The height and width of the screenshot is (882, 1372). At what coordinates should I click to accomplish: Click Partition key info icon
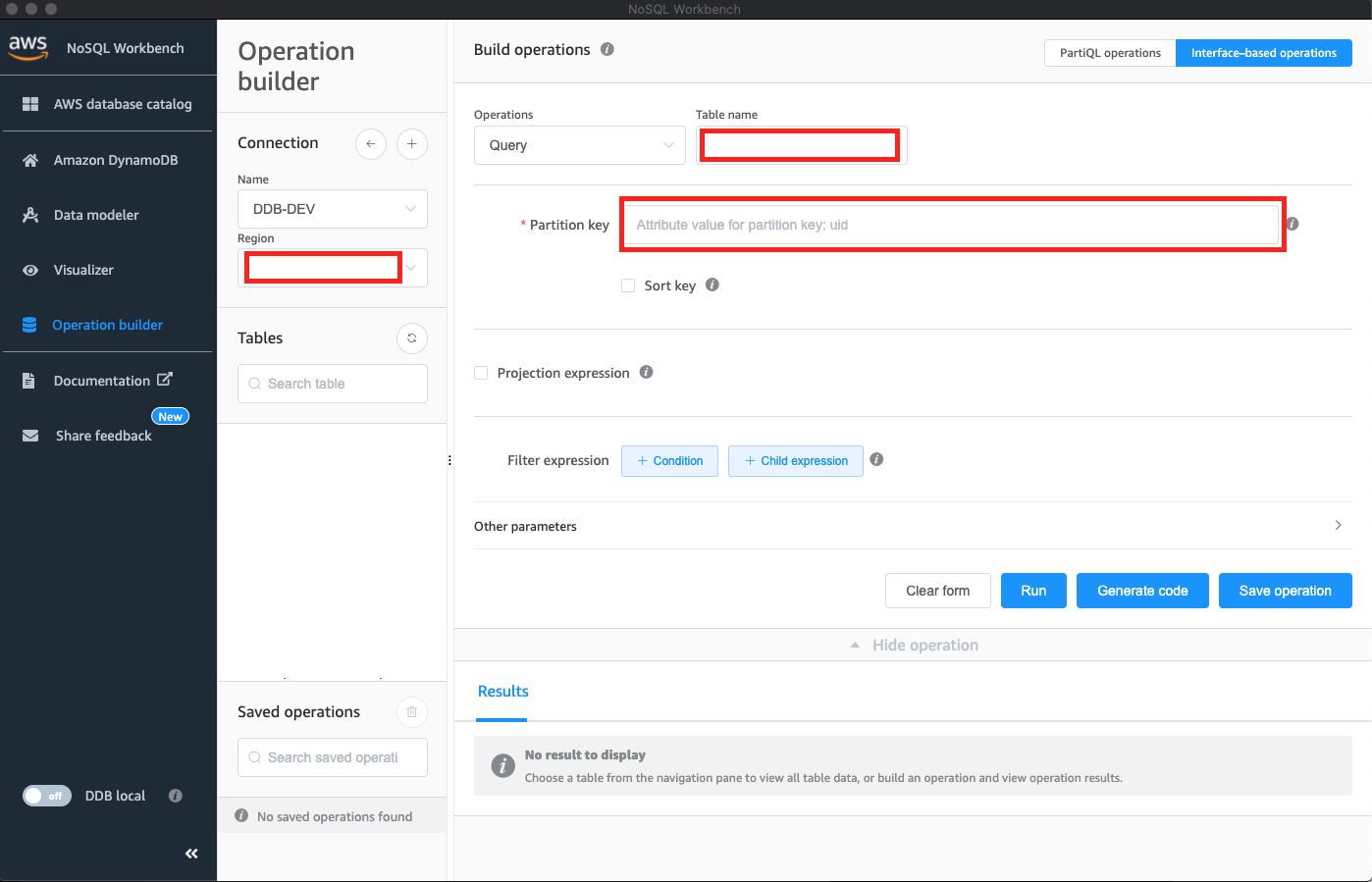1293,224
